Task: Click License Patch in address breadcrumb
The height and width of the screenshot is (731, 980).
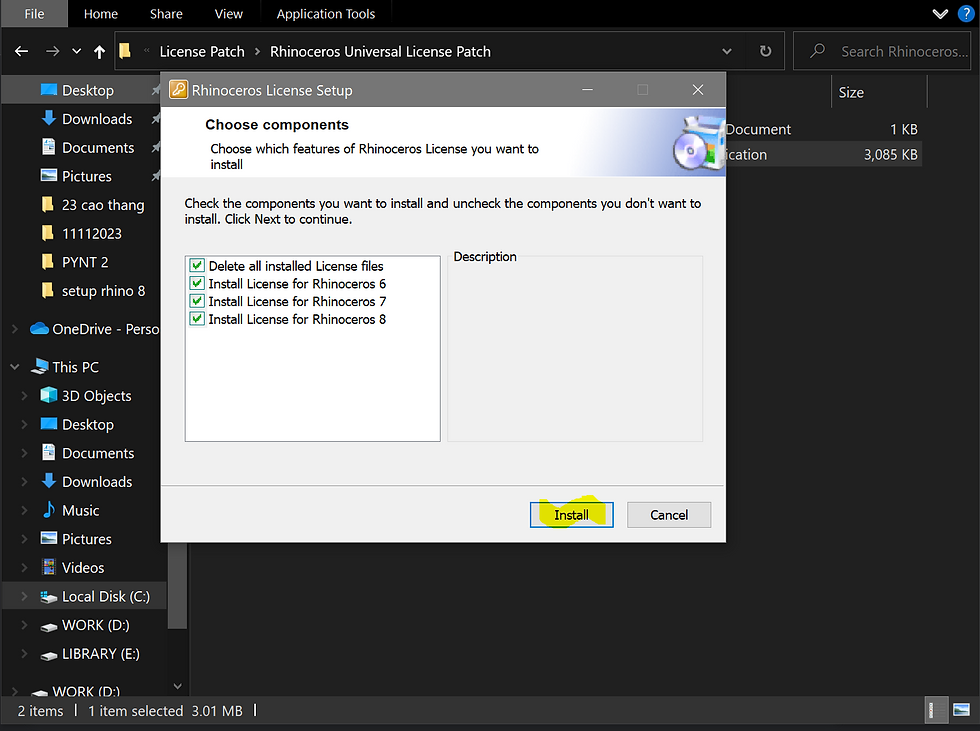Action: [x=202, y=52]
